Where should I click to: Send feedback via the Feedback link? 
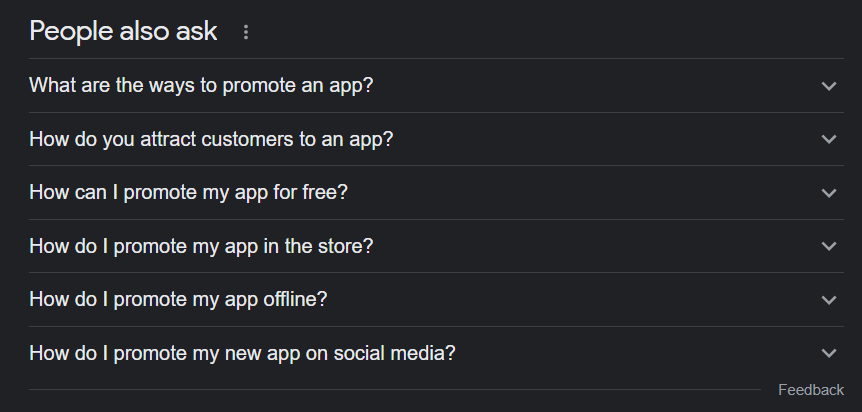[x=811, y=390]
